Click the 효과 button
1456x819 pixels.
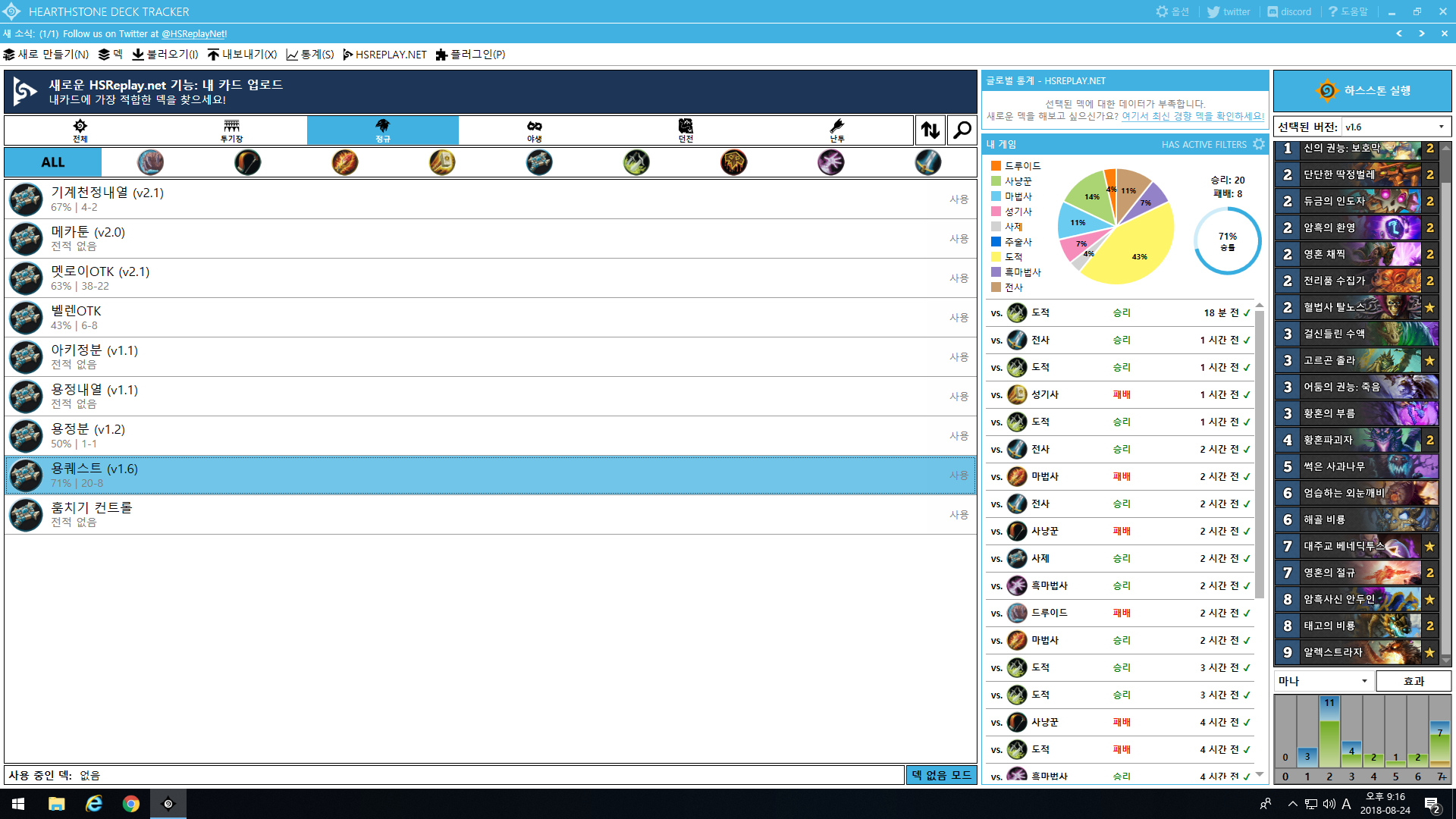coord(1414,681)
